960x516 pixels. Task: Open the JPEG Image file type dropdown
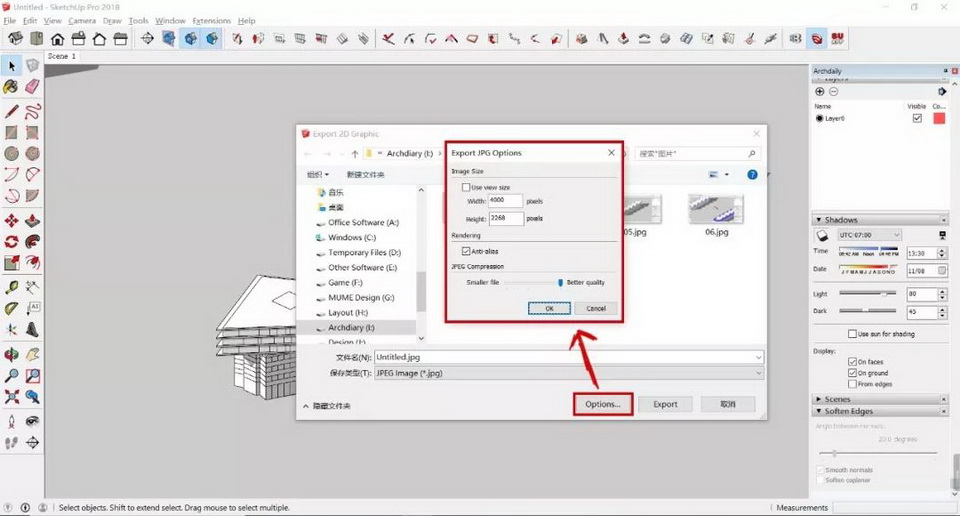point(567,373)
